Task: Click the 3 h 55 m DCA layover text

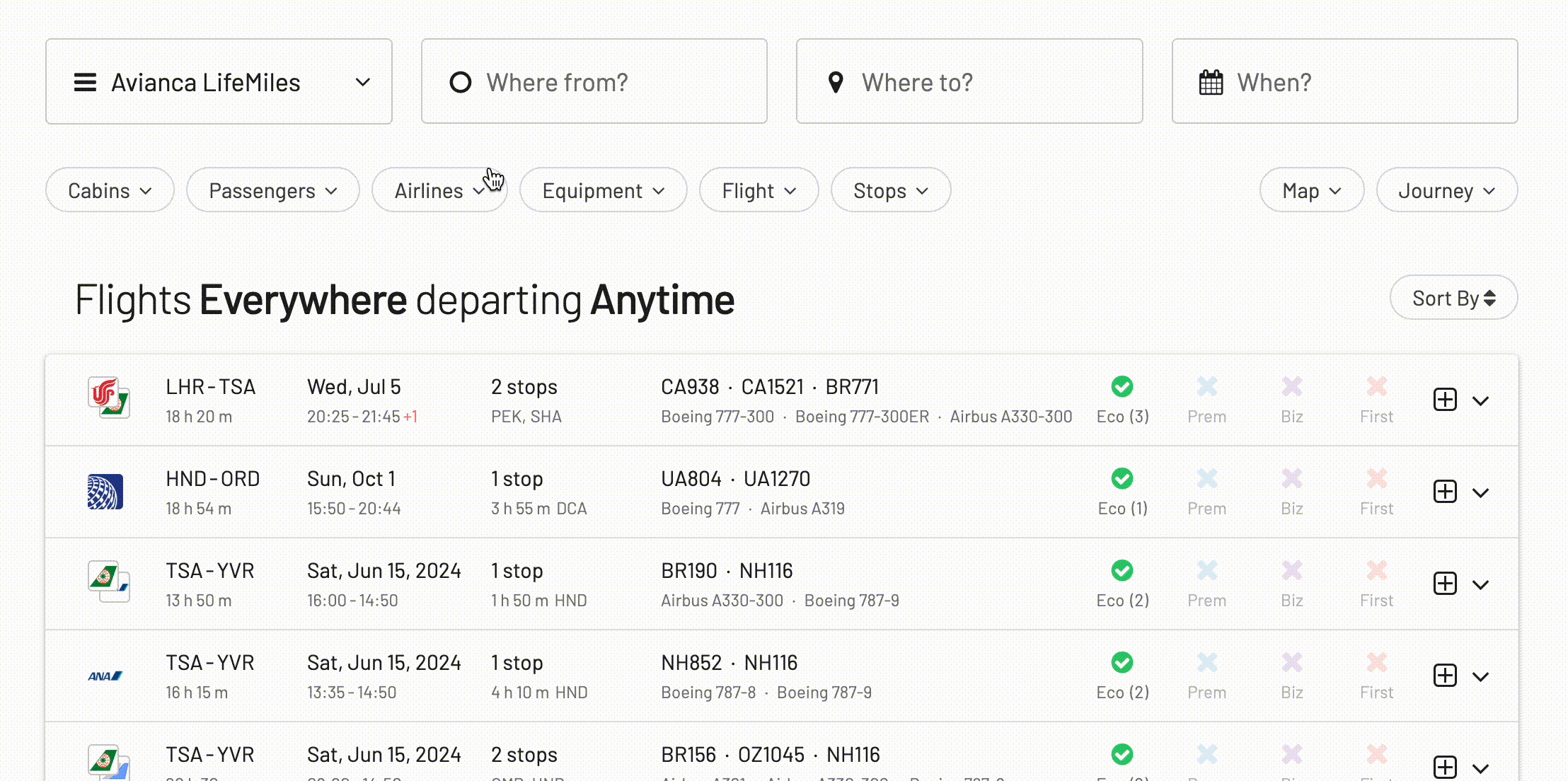Action: coord(539,509)
